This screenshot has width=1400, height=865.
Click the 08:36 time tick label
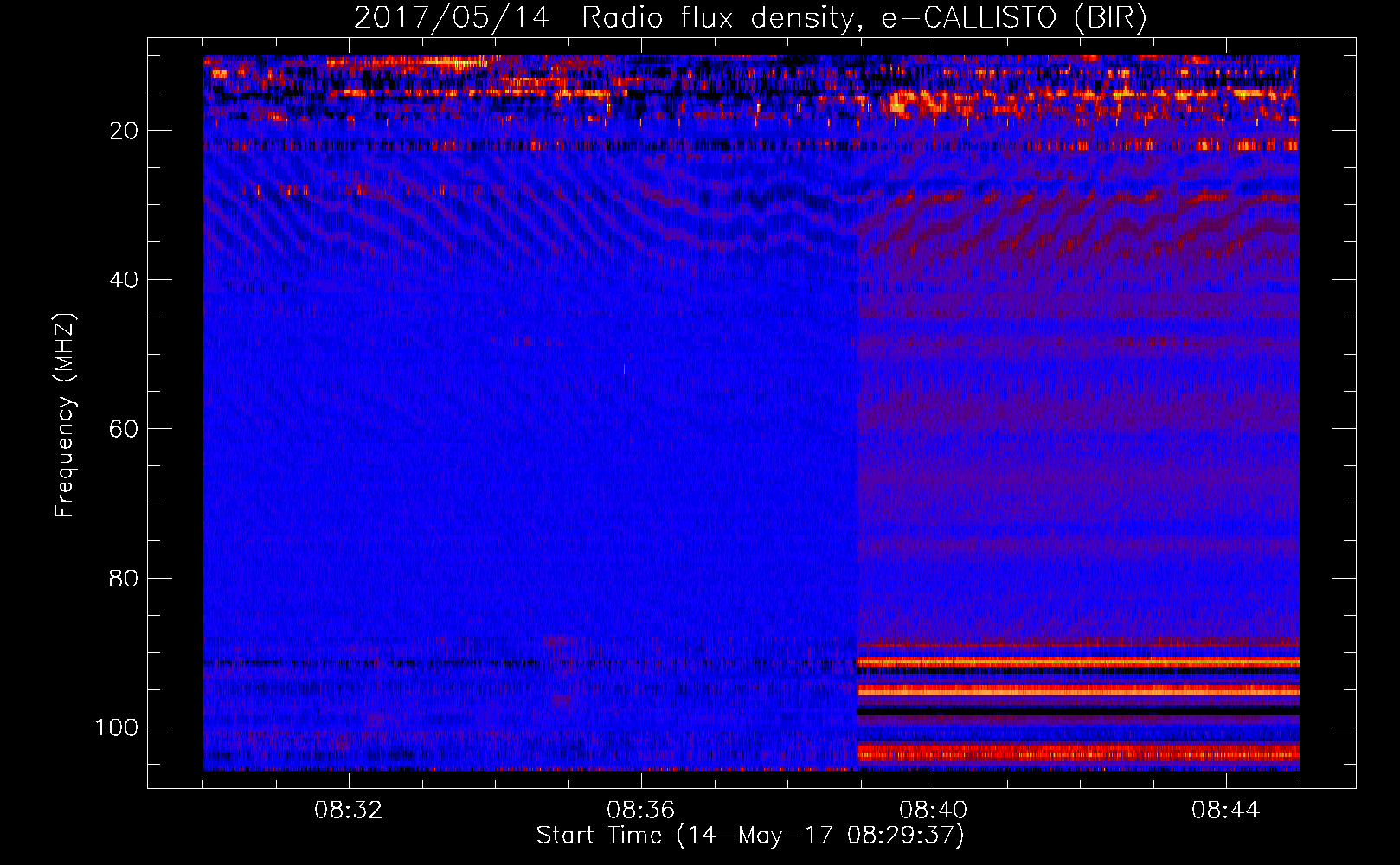click(x=641, y=811)
